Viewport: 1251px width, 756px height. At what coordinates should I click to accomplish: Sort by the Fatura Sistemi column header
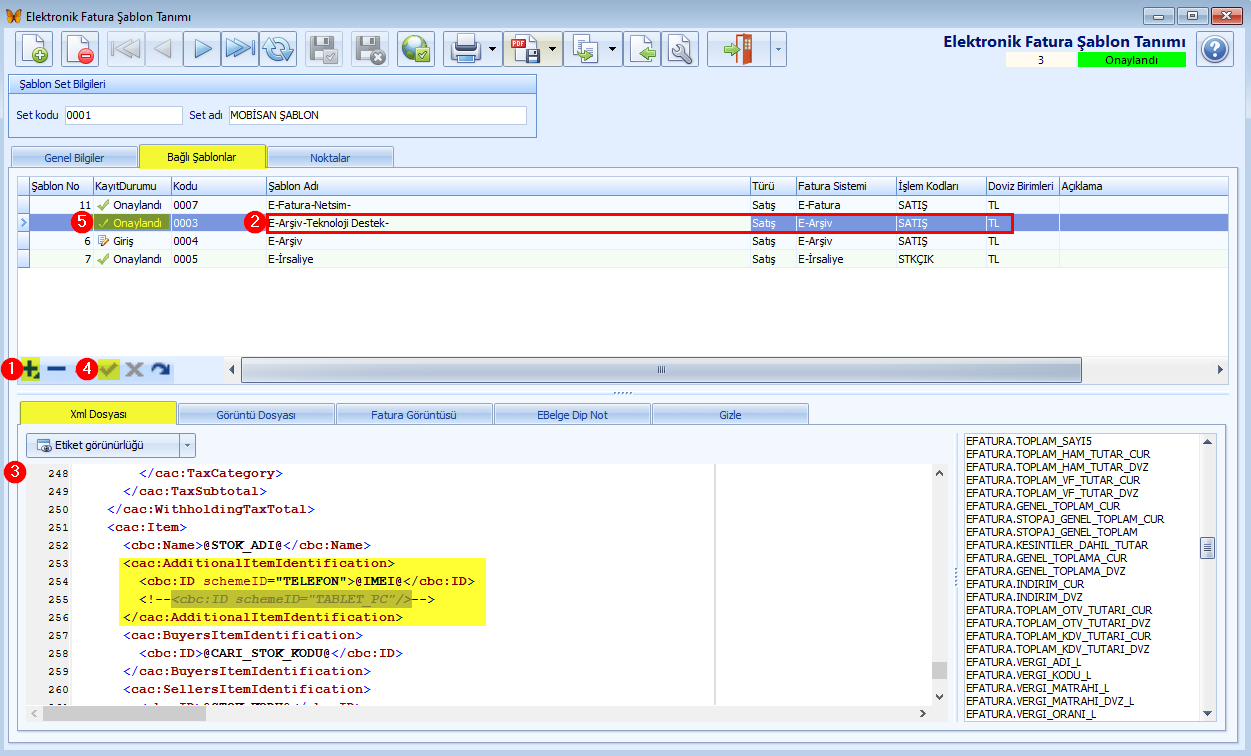[x=845, y=186]
